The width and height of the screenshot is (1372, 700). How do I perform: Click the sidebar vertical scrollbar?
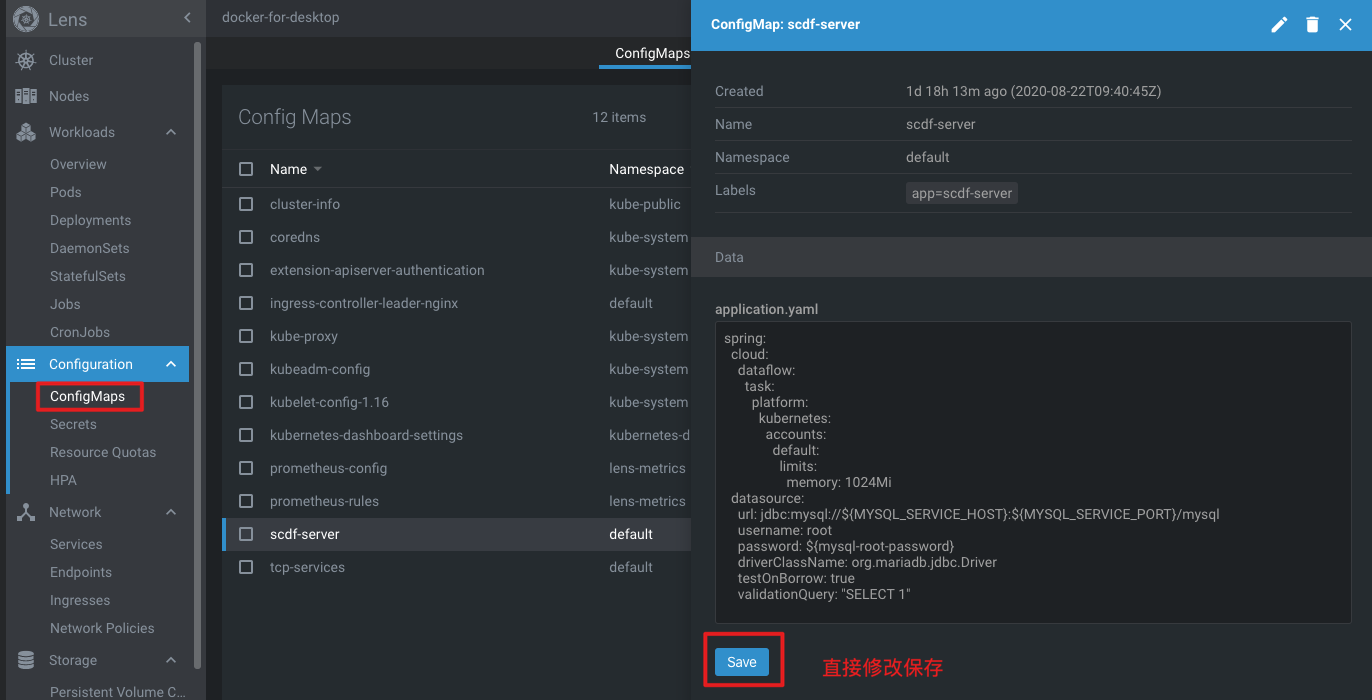[x=197, y=355]
